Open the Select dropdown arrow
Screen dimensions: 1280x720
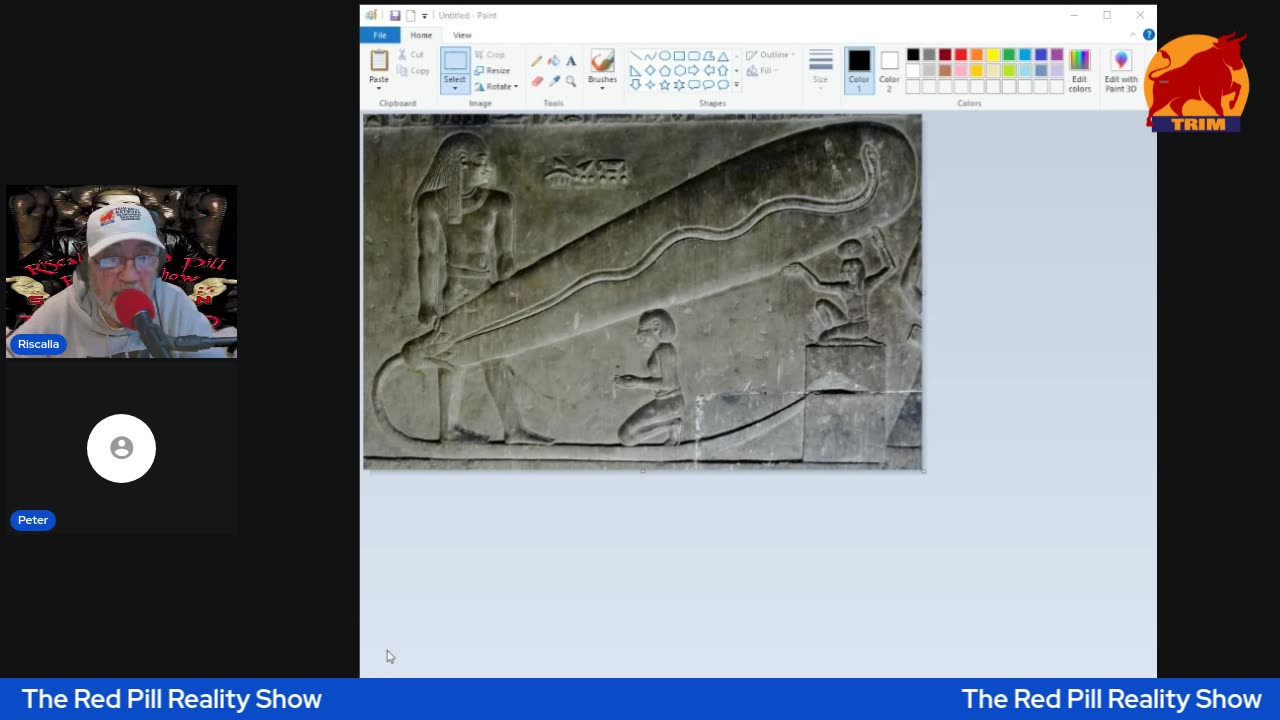[455, 88]
